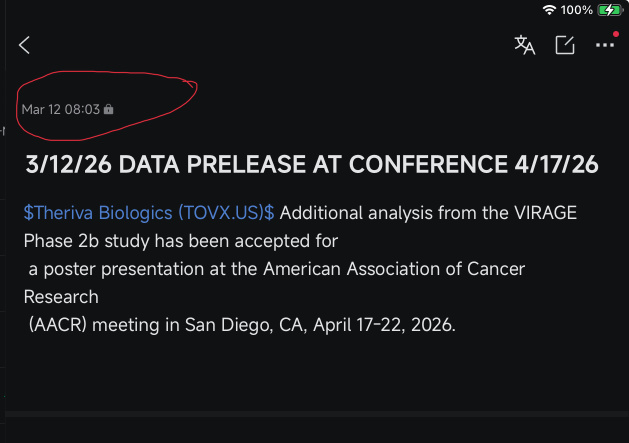Select the DATA PRELEASE AT CONFERENCE heading

click(x=312, y=165)
